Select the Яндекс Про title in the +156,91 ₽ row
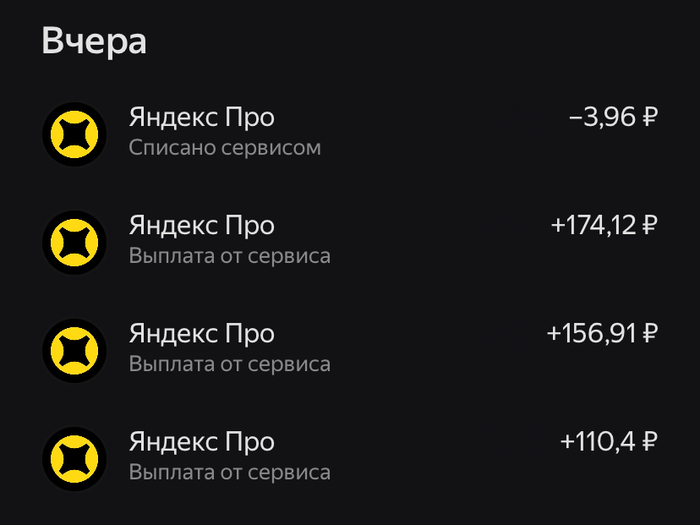The width and height of the screenshot is (700, 525). coord(201,333)
